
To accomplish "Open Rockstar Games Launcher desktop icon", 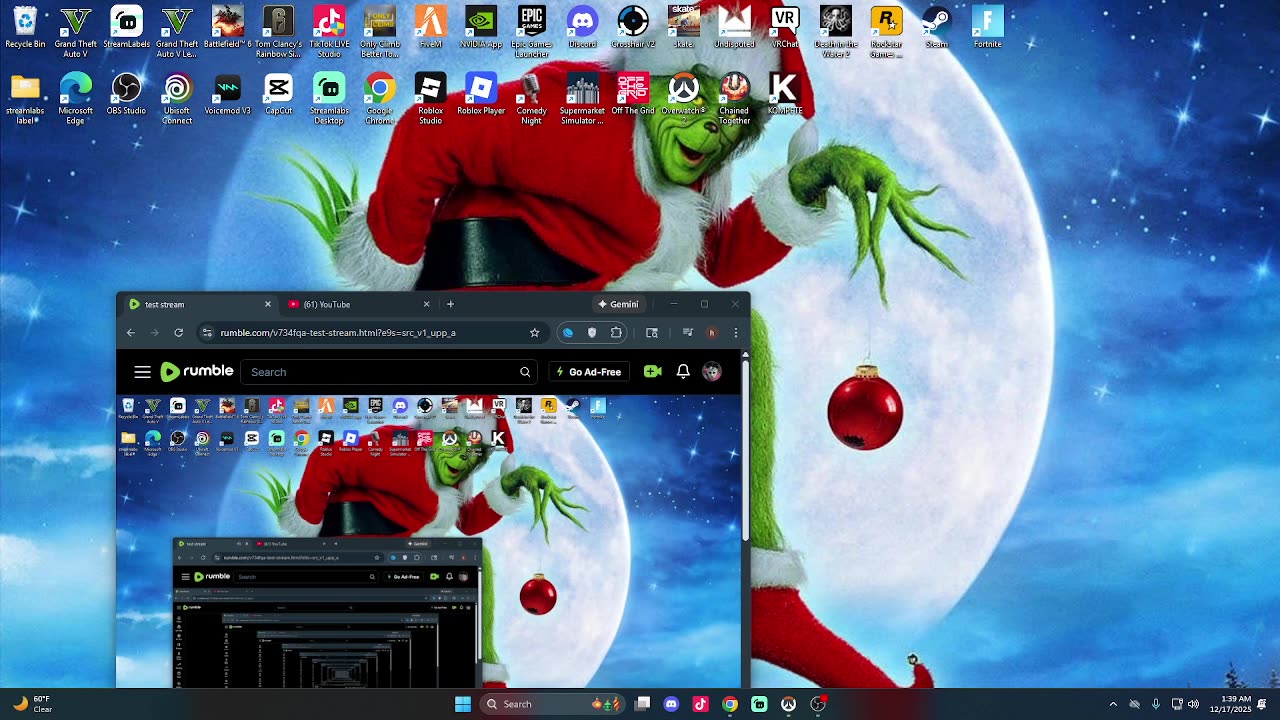I will [886, 32].
